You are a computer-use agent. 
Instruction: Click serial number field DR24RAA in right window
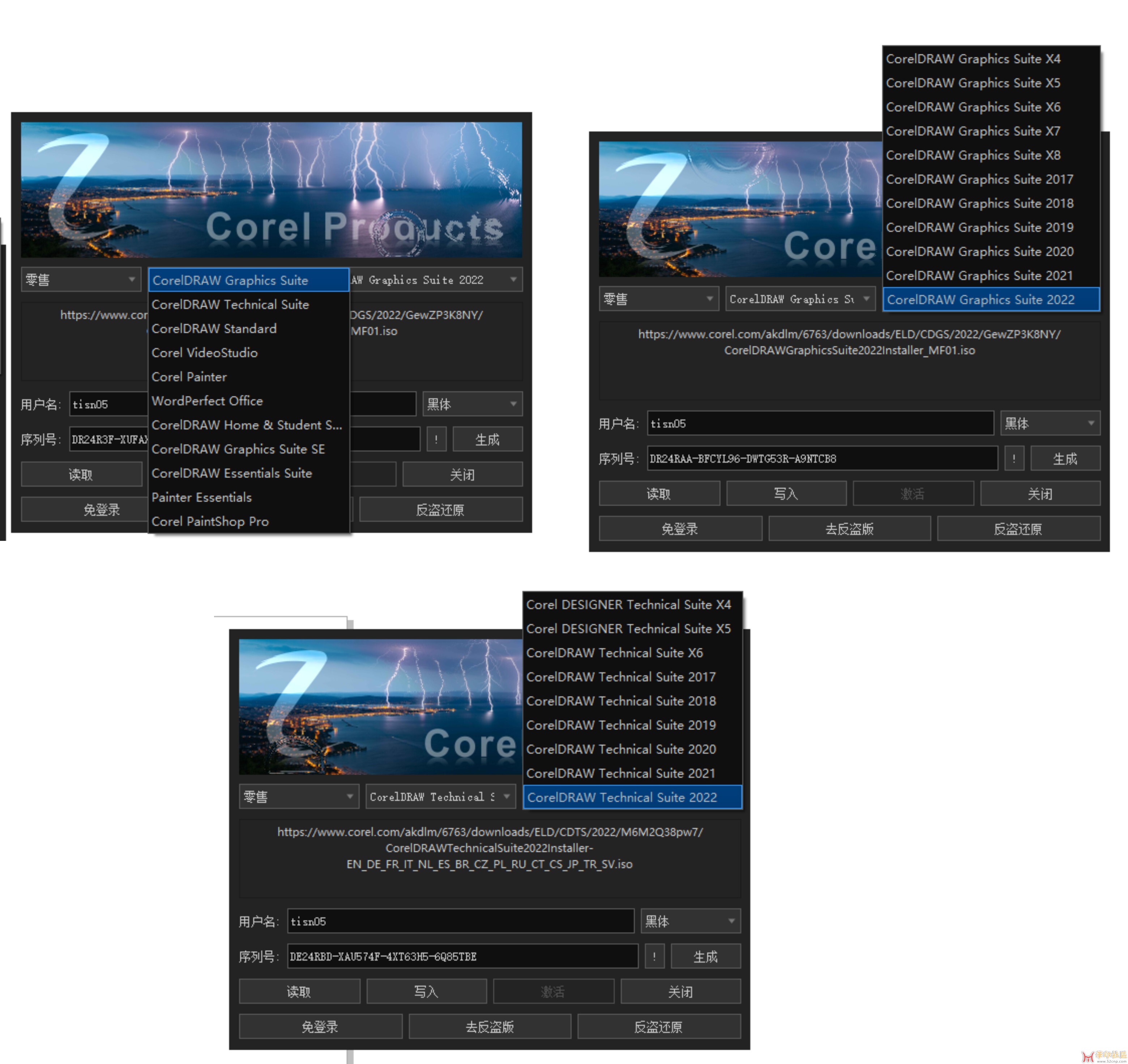822,458
